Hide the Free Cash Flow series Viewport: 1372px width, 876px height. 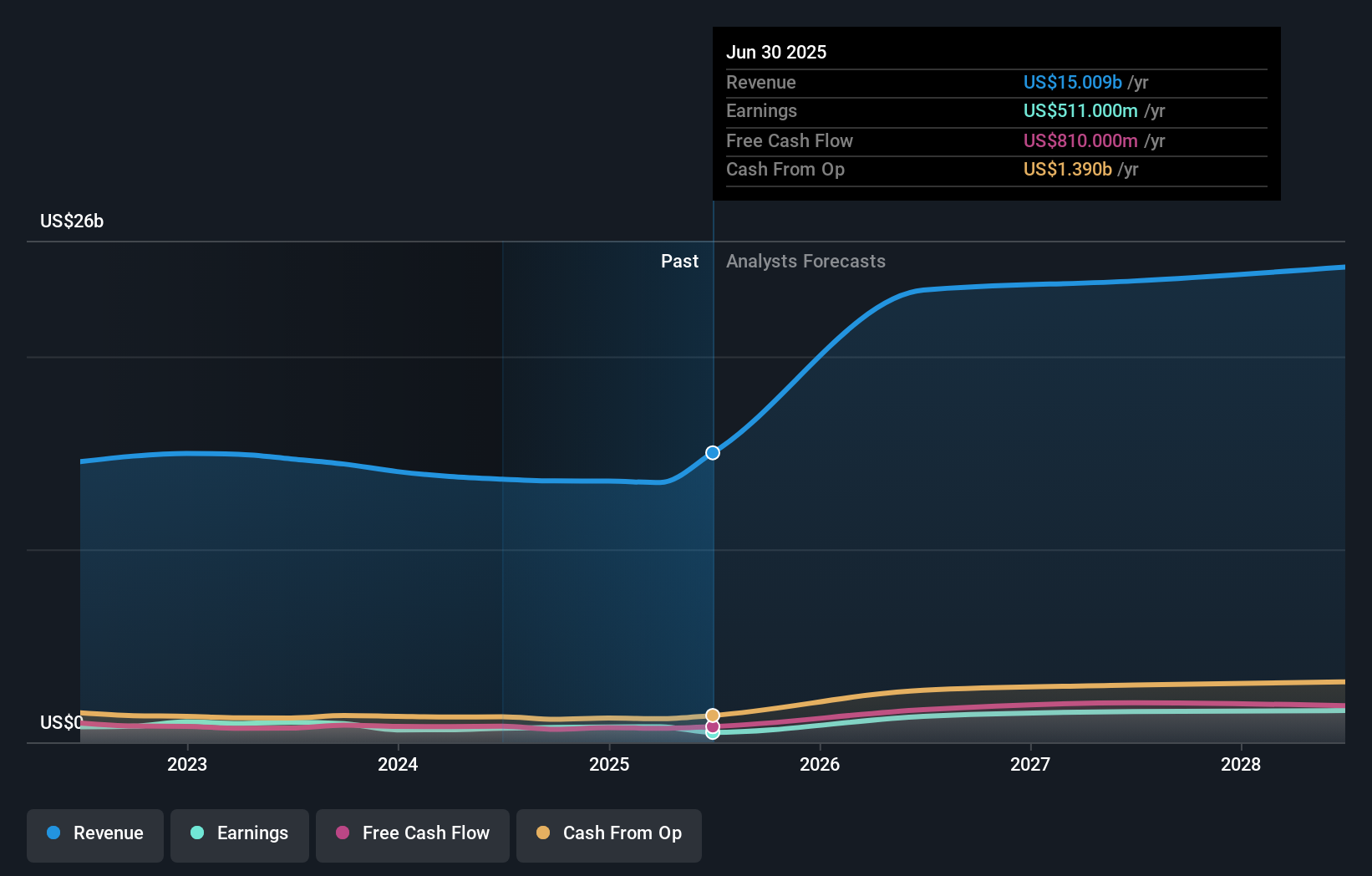(413, 833)
